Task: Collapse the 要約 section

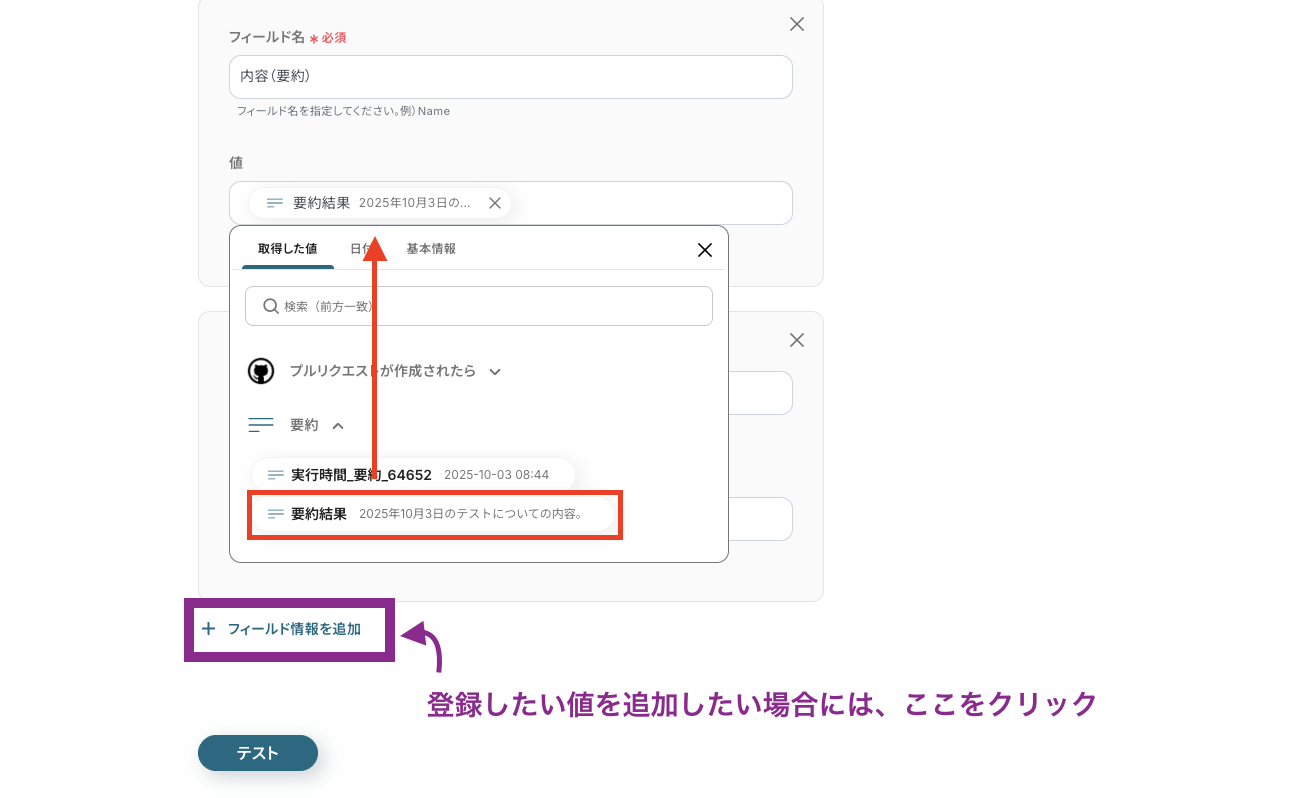Action: click(x=338, y=425)
